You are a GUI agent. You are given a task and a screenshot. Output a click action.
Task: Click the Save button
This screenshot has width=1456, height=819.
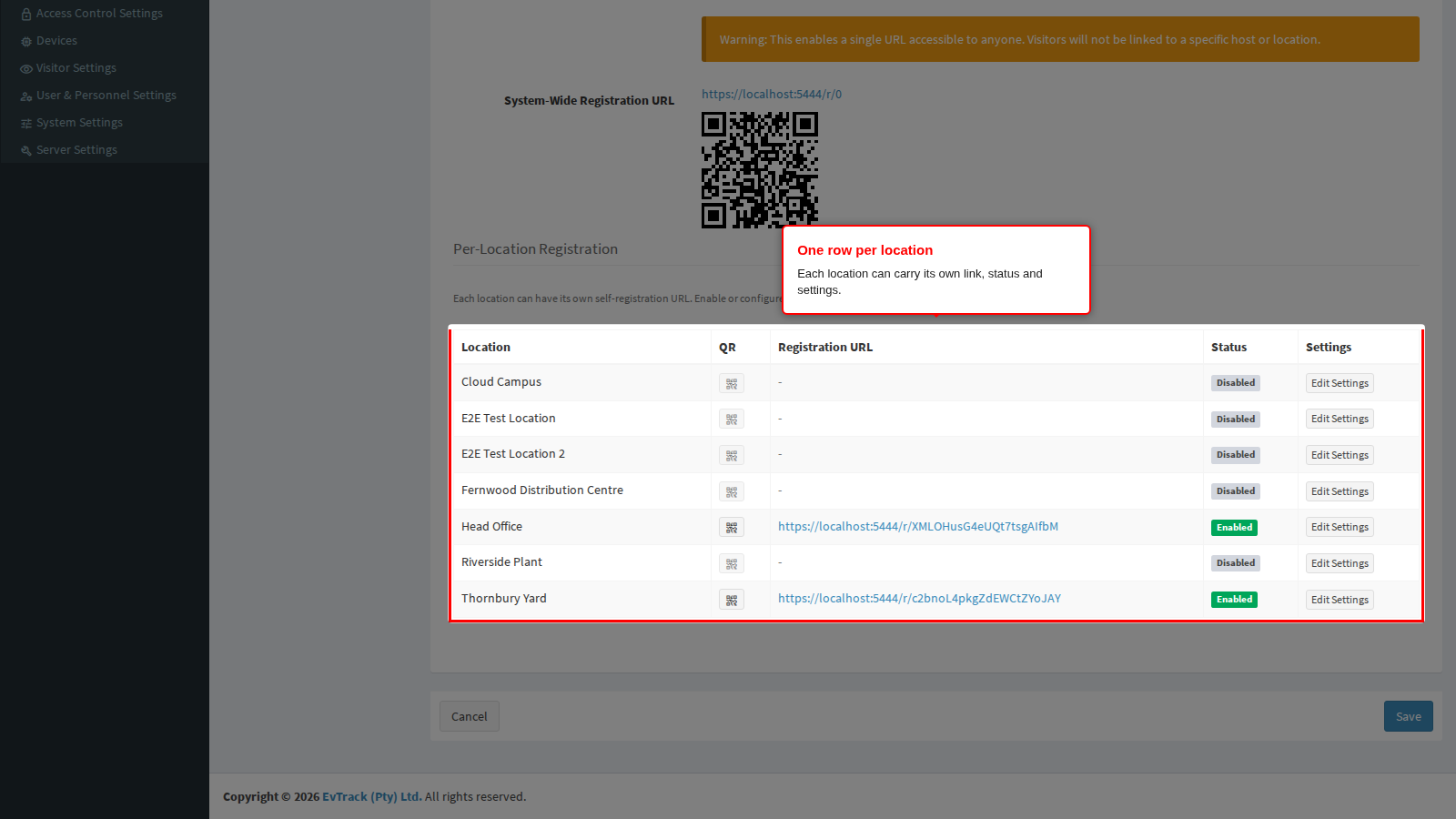pyautogui.click(x=1409, y=716)
